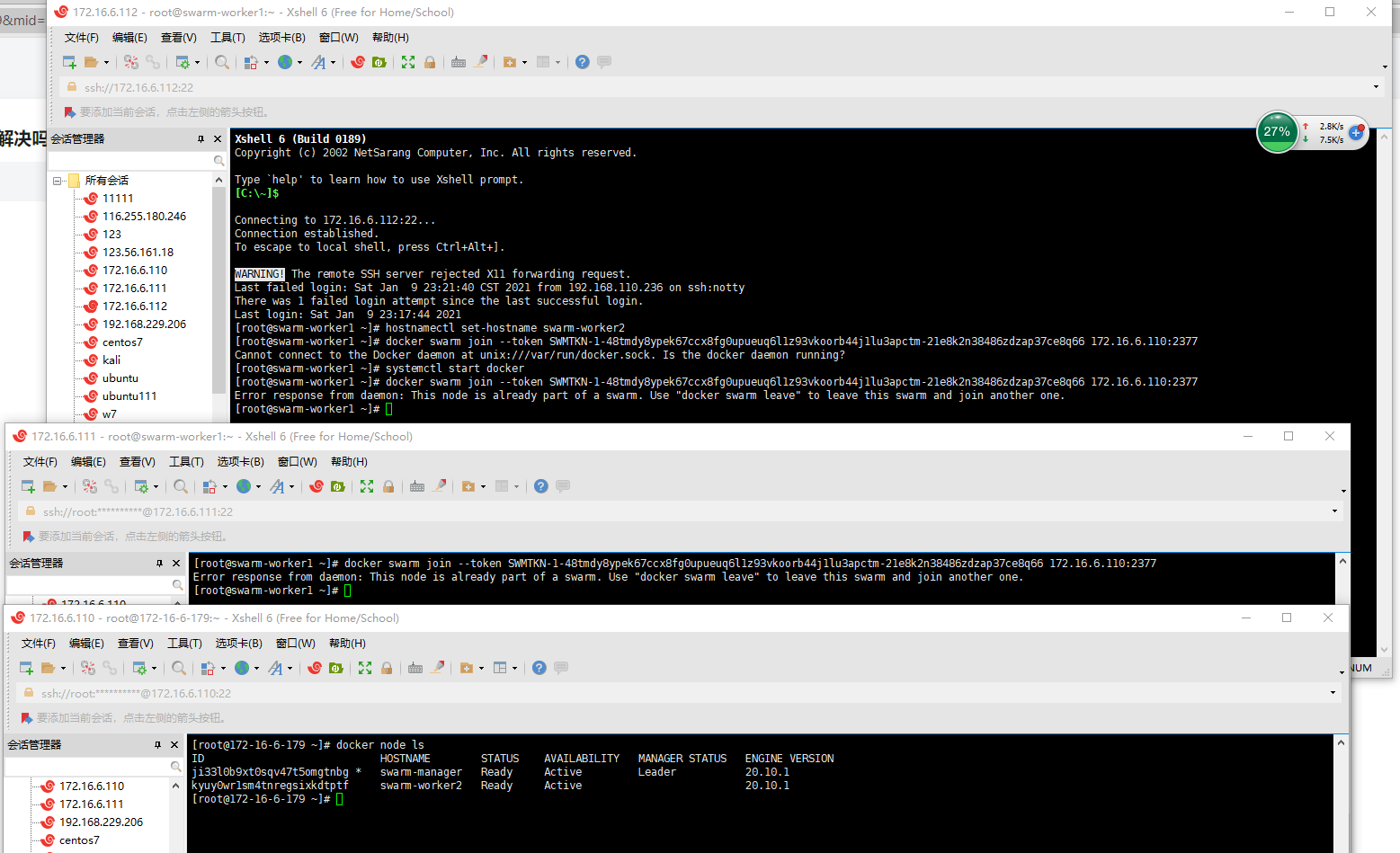1400x853 pixels.
Task: Click the New Session icon in the 172.16.6.111 window
Action: (x=28, y=486)
